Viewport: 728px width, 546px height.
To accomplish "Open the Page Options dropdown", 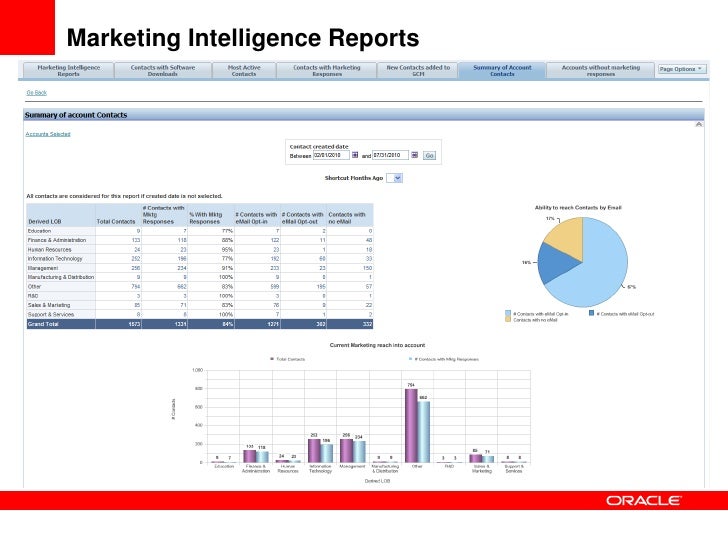I will coord(682,69).
